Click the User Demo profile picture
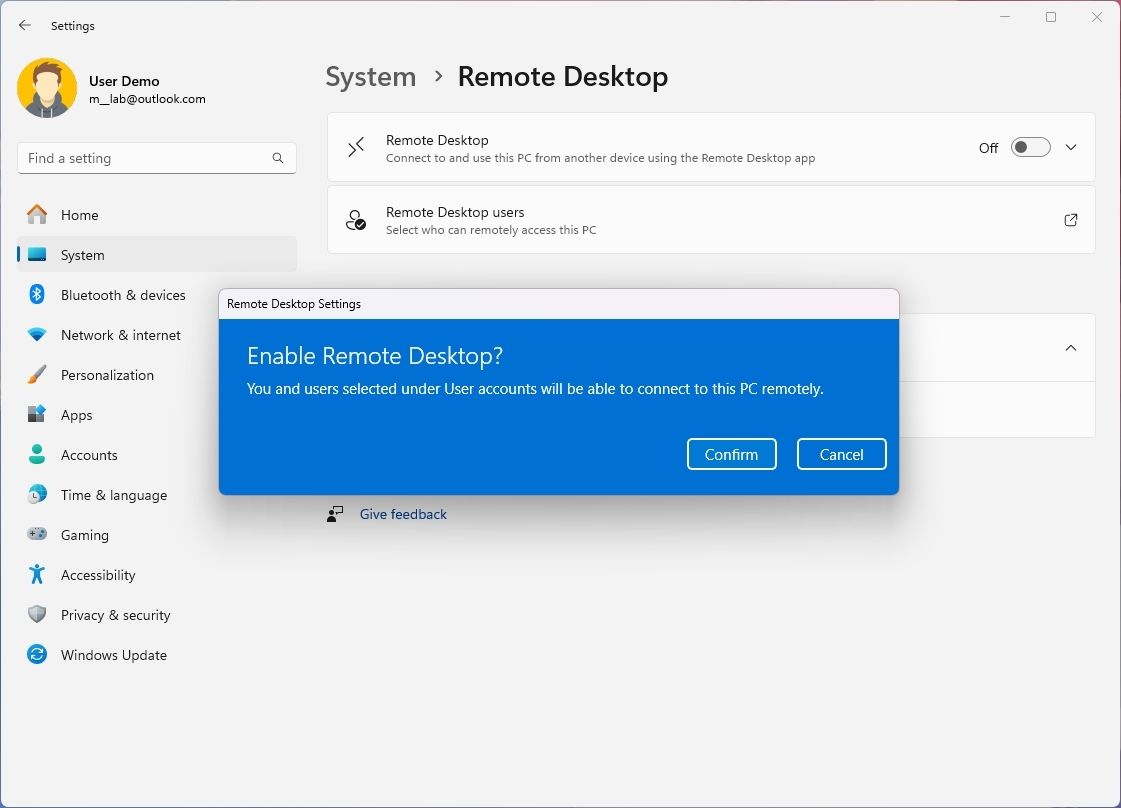 [47, 88]
